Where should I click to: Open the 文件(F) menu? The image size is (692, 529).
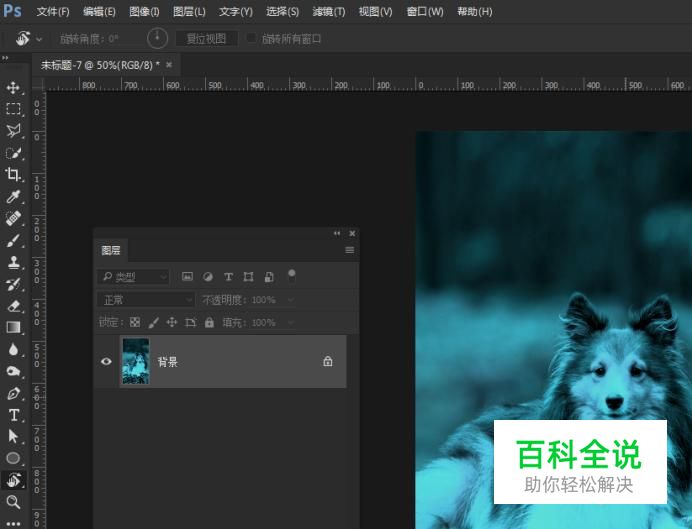pyautogui.click(x=53, y=11)
